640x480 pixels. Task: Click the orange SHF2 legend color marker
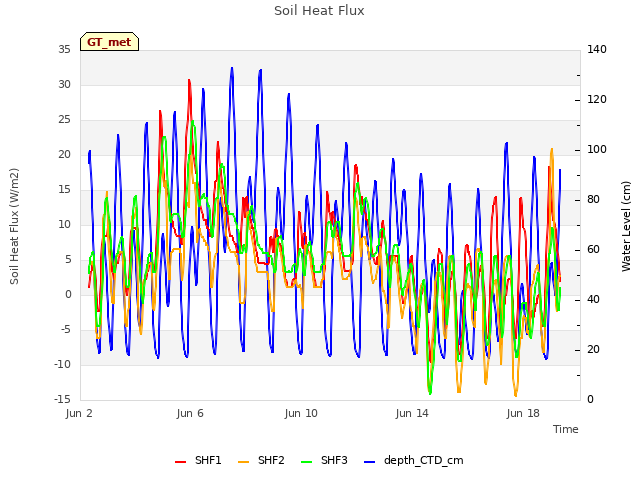pos(243,462)
